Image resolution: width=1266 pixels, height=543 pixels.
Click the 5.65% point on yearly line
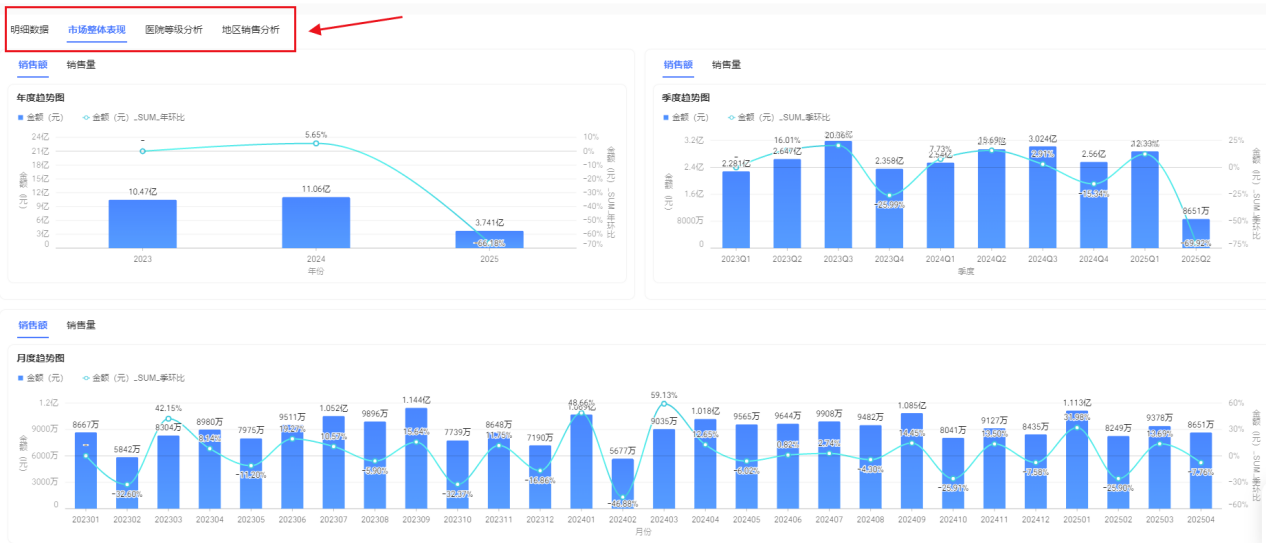tap(316, 143)
